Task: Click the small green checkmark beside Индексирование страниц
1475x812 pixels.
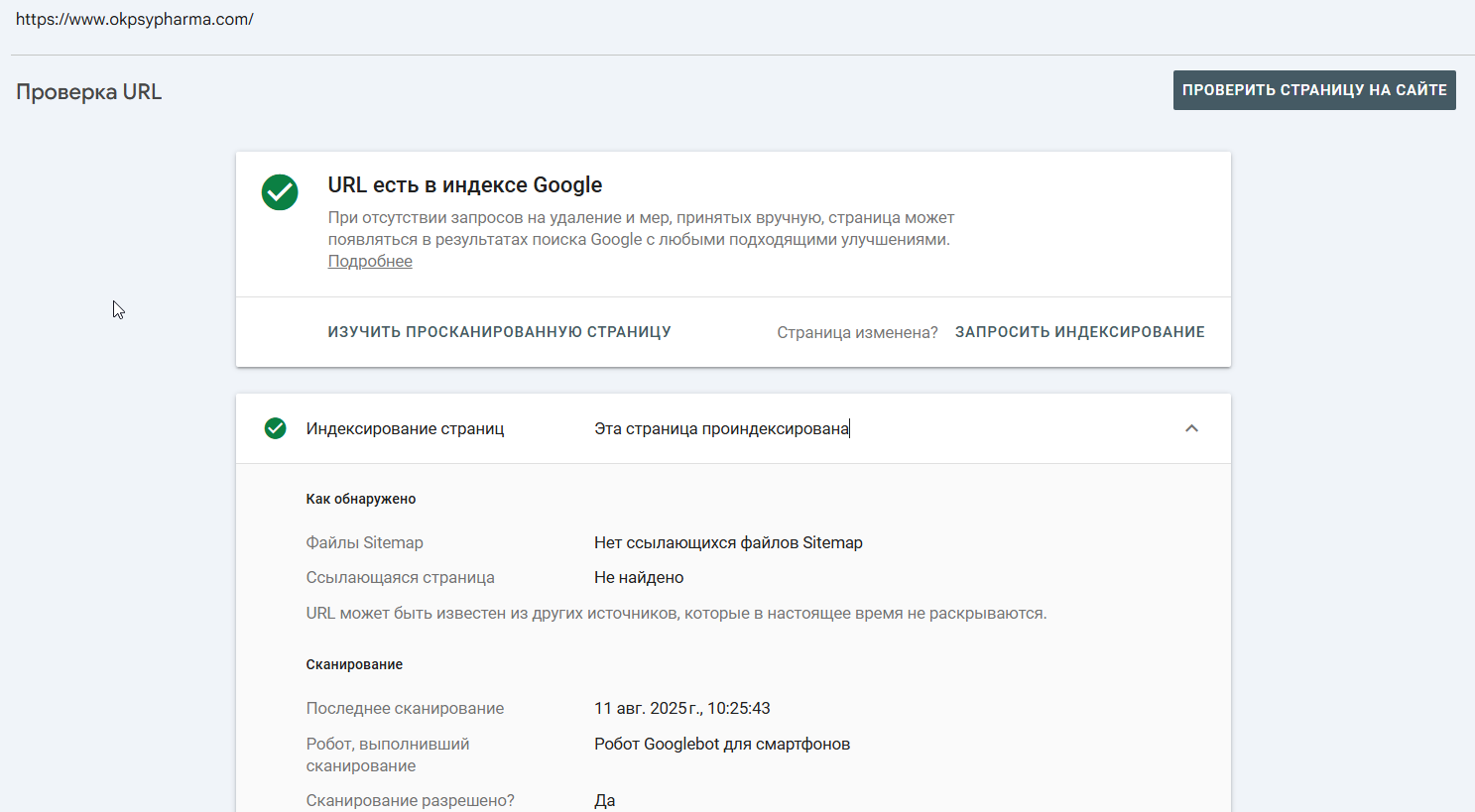Action: (276, 428)
